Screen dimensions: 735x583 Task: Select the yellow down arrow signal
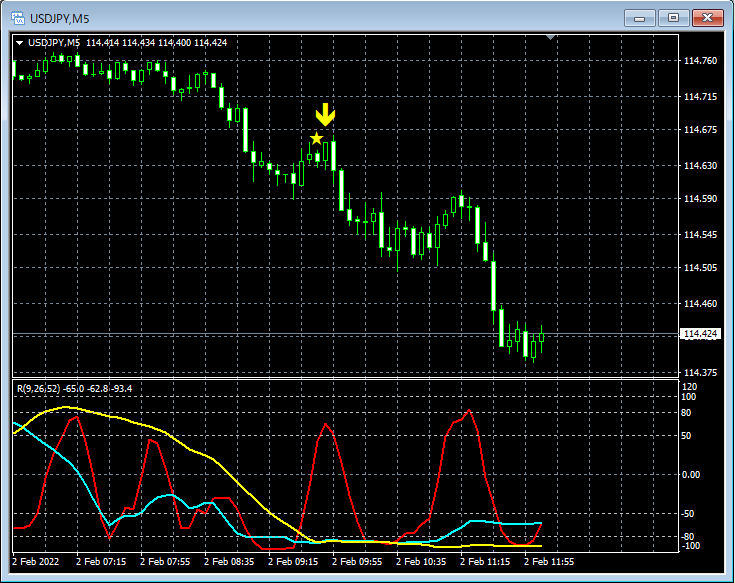325,114
